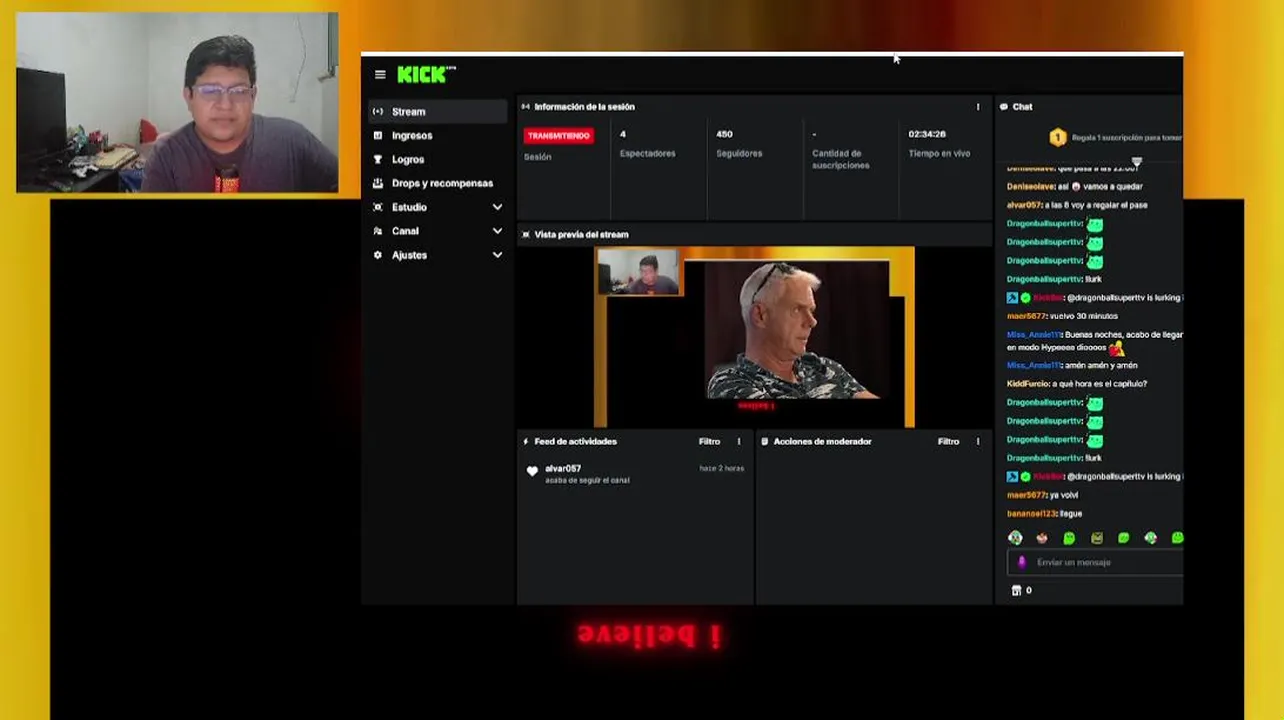Click the TRANSMITIENDO status badge

coord(558,136)
